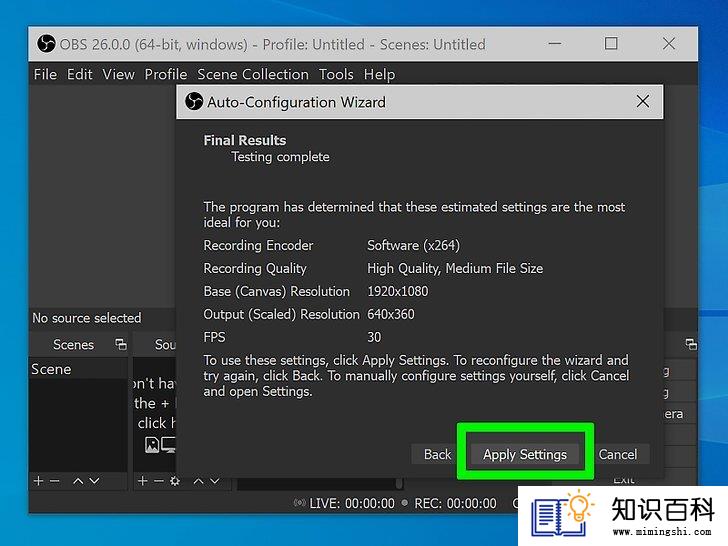The width and height of the screenshot is (728, 546).
Task: Click the 640x360 output resolution value
Action: click(x=390, y=314)
